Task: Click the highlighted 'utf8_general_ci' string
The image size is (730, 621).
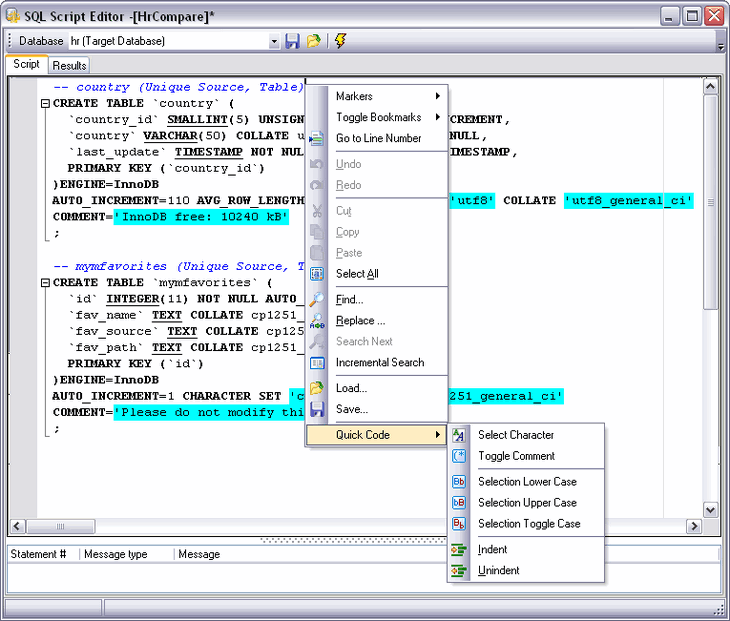Action: click(x=629, y=201)
